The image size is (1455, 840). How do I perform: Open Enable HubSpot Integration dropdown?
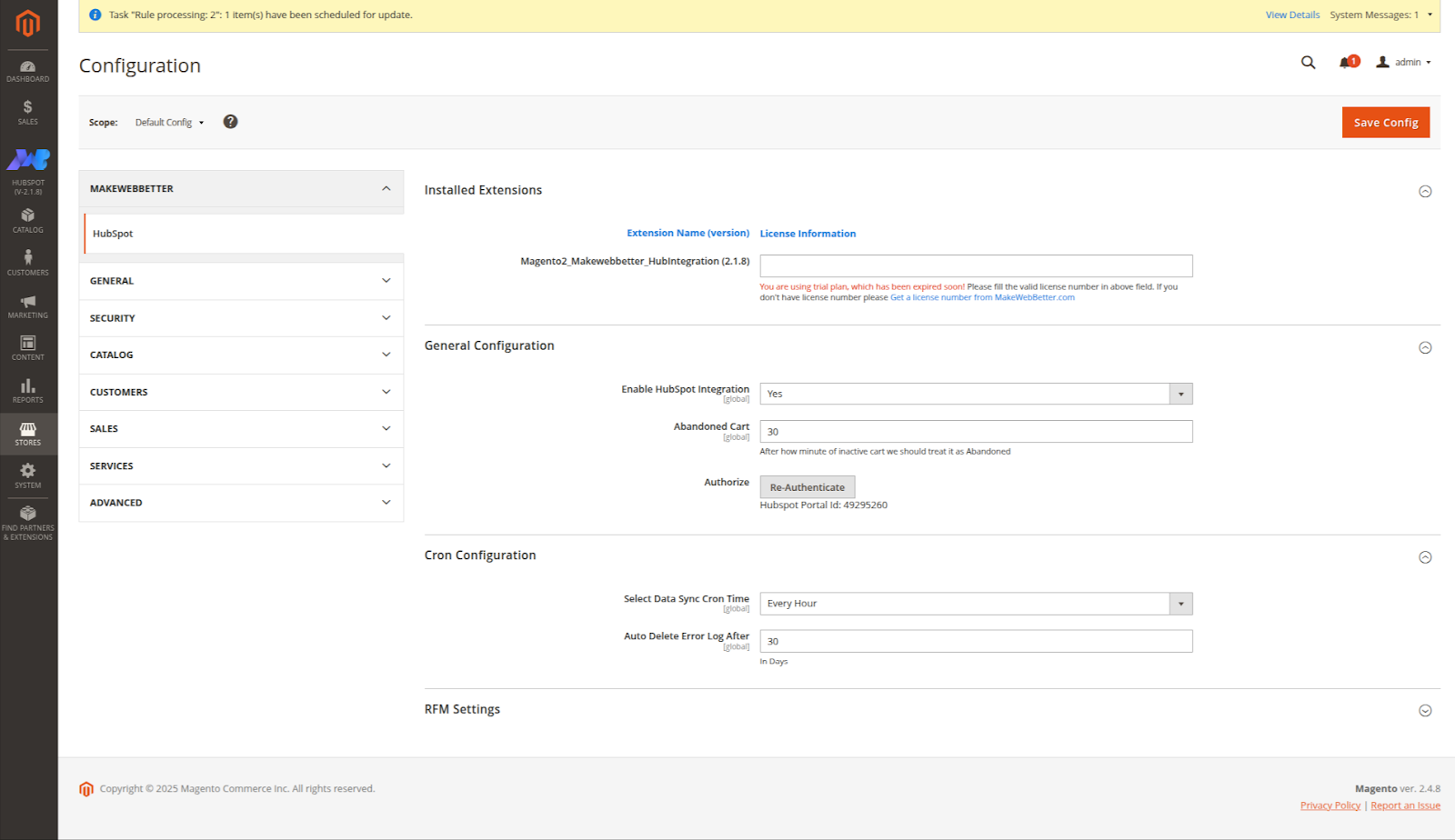pyautogui.click(x=976, y=394)
